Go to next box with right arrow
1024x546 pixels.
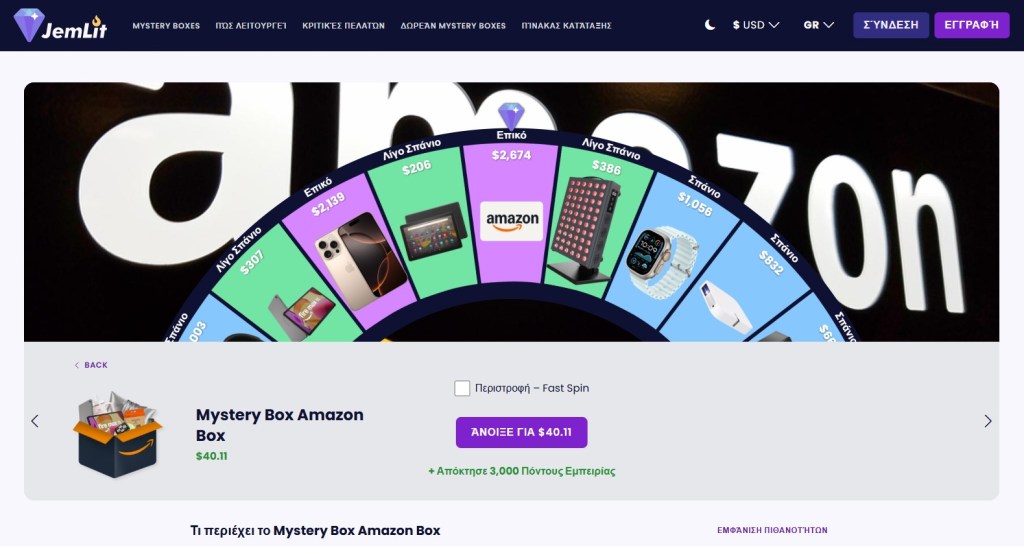(x=987, y=421)
